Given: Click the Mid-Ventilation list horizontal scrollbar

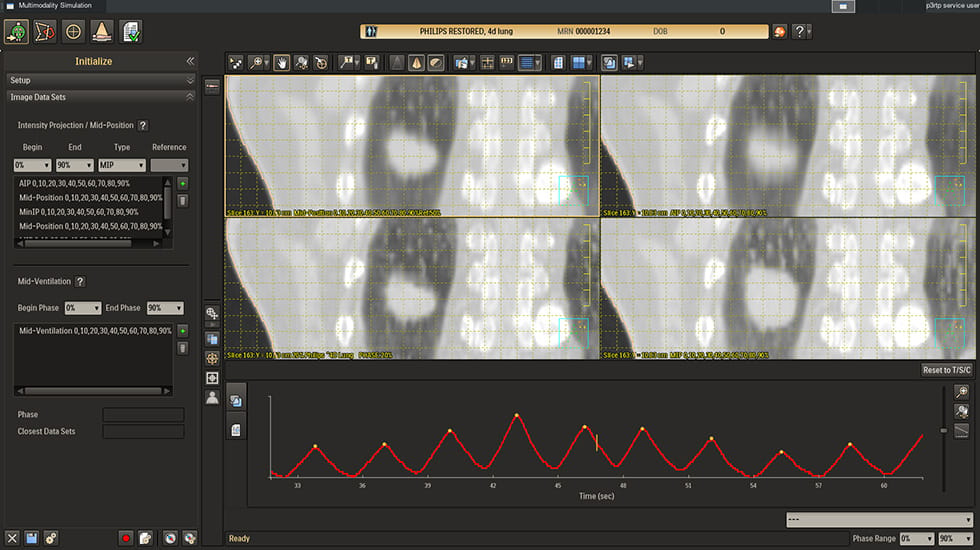Looking at the screenshot, I should tap(94, 391).
